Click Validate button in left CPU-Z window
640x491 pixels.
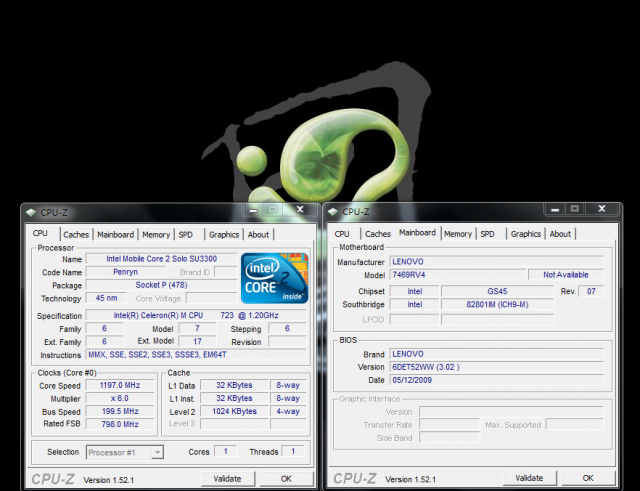[x=227, y=479]
